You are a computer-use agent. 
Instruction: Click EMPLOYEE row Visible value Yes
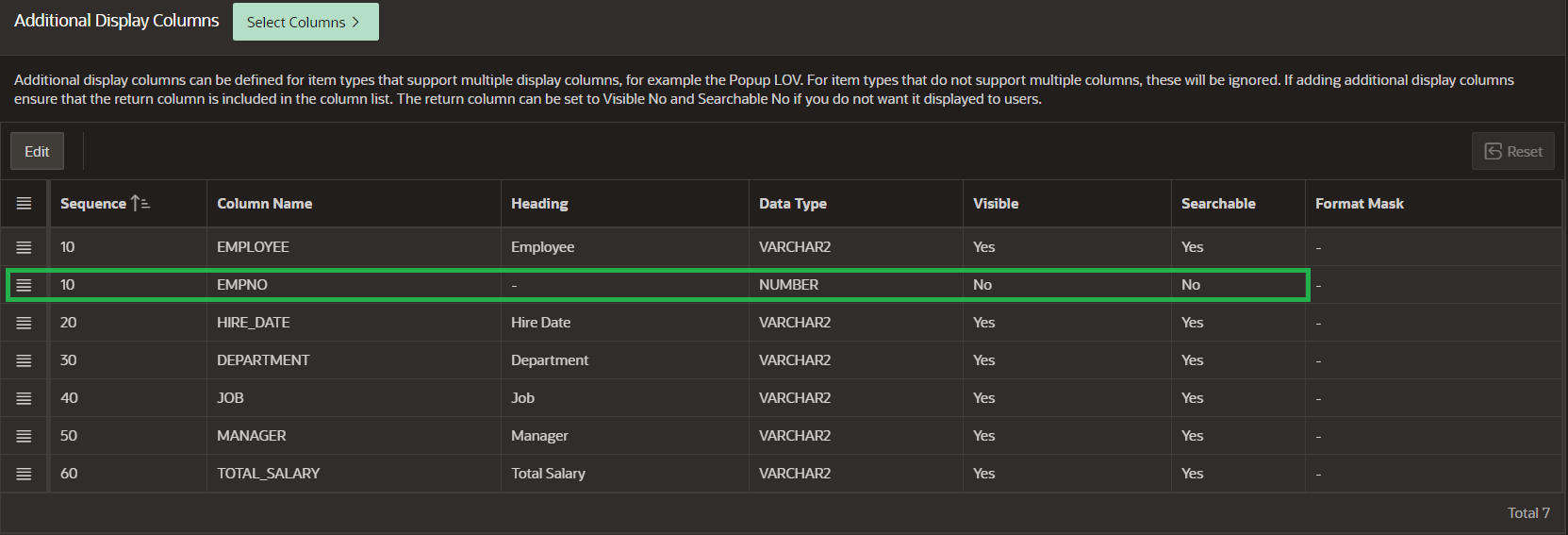[1067, 247]
